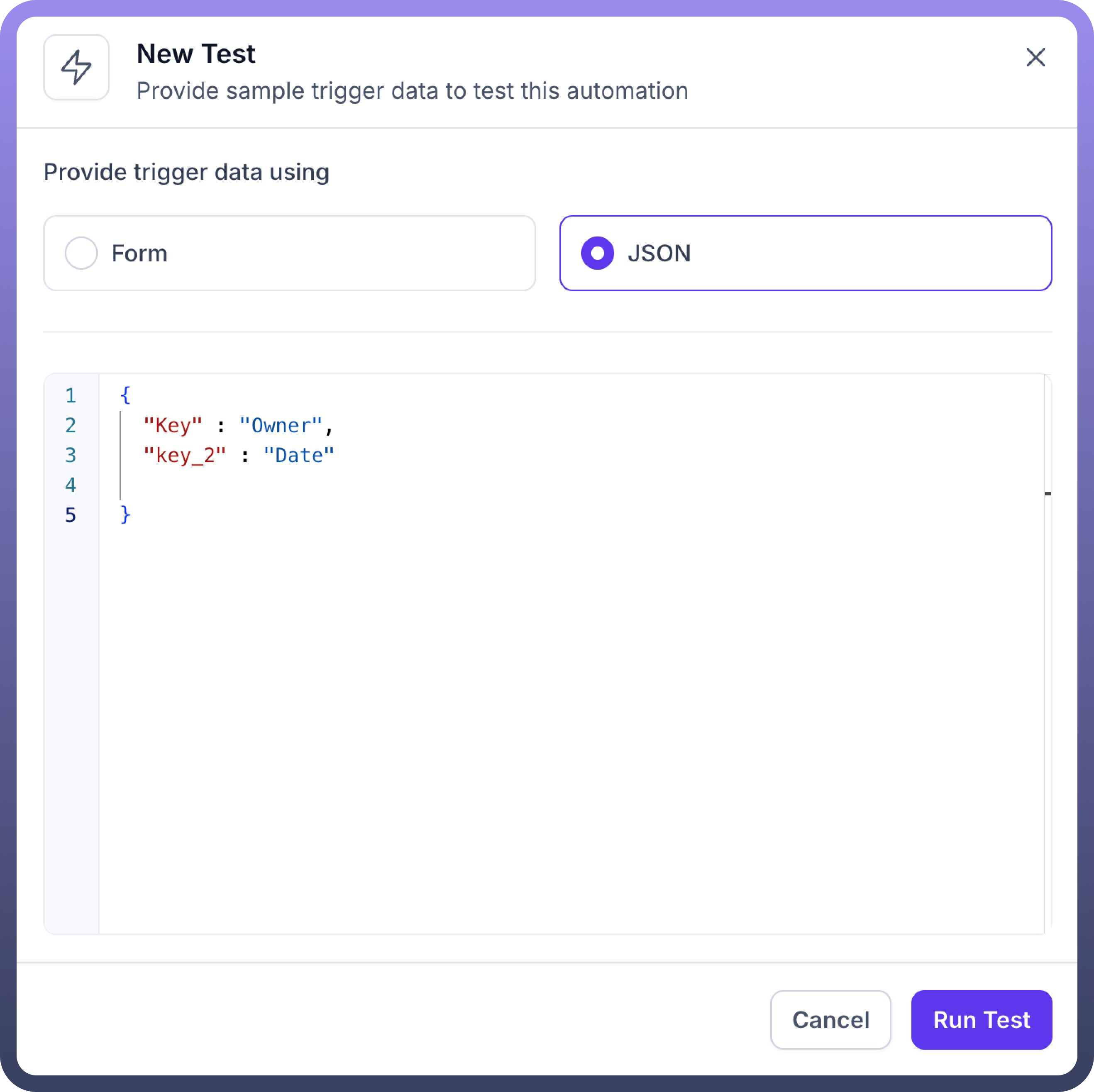Image resolution: width=1094 pixels, height=1092 pixels.
Task: Click the lightning bolt automation icon
Action: (76, 67)
